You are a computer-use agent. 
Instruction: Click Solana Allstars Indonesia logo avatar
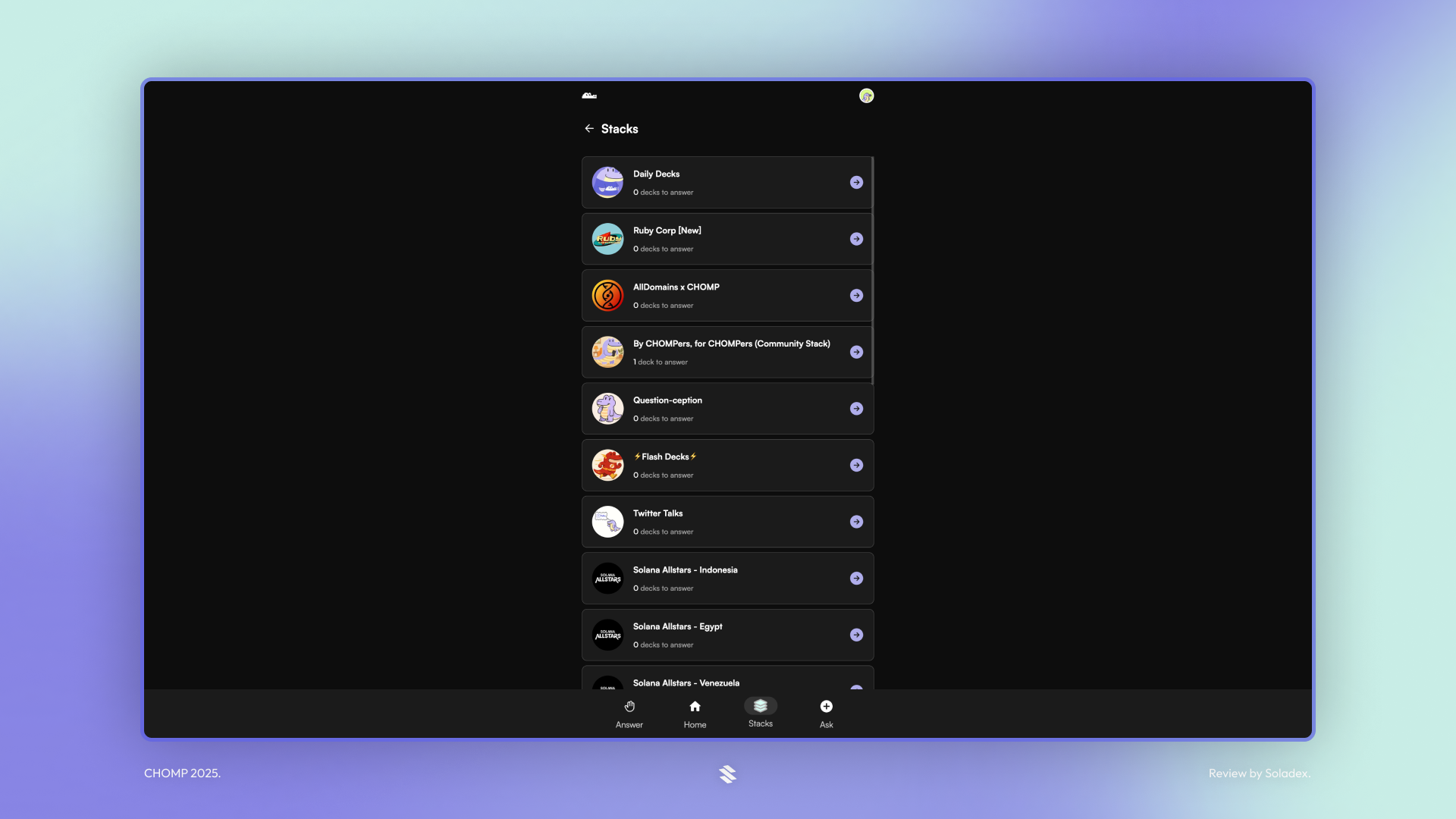tap(607, 579)
